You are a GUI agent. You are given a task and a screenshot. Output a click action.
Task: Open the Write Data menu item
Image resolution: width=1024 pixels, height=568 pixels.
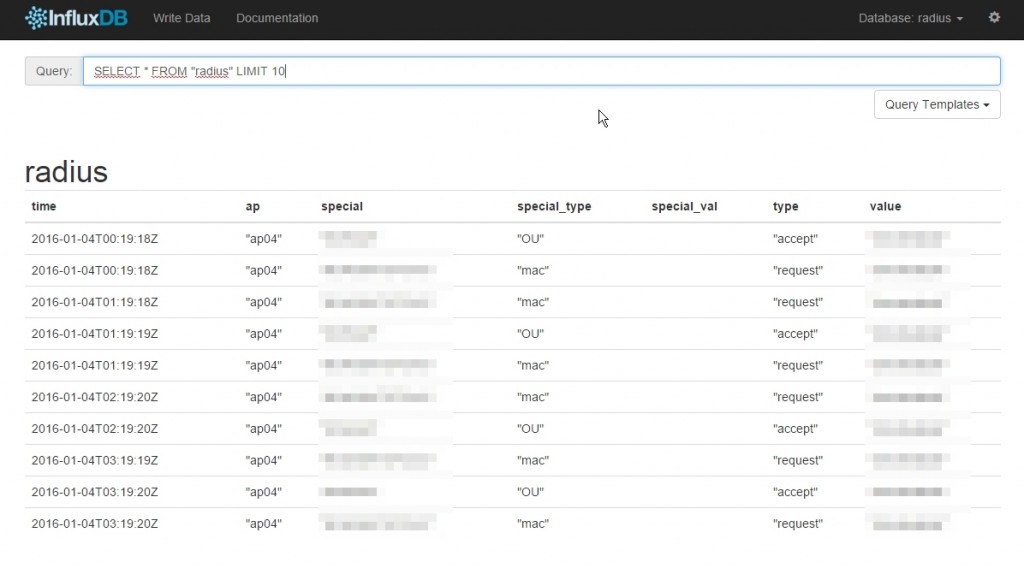[x=182, y=18]
